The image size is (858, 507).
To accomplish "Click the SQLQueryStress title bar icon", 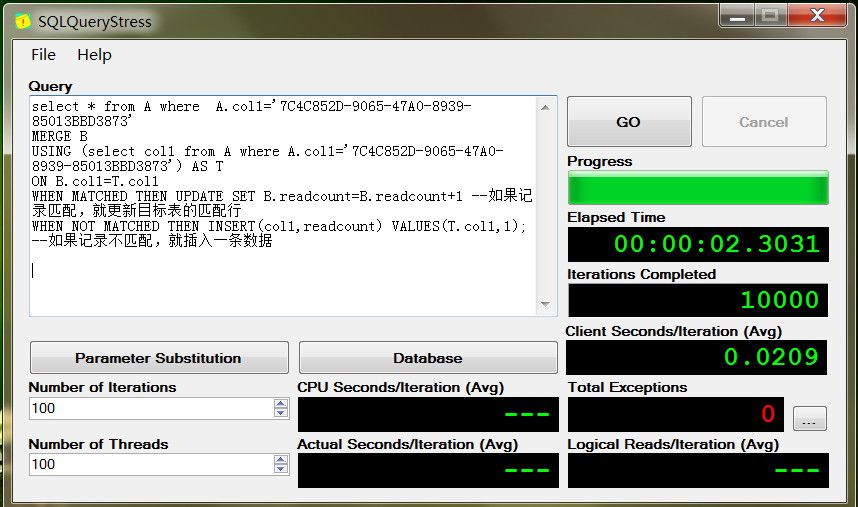I will click(22, 21).
